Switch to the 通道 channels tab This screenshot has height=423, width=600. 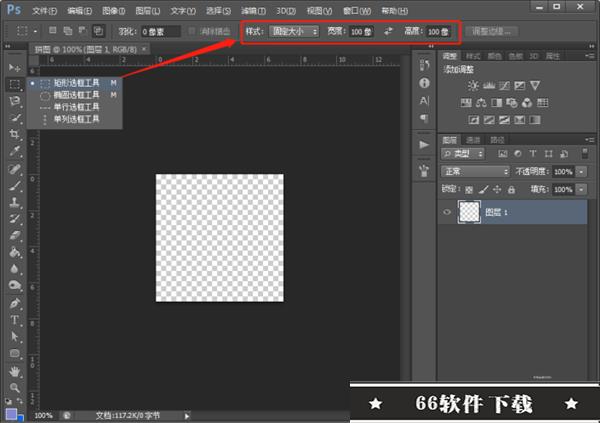point(473,140)
